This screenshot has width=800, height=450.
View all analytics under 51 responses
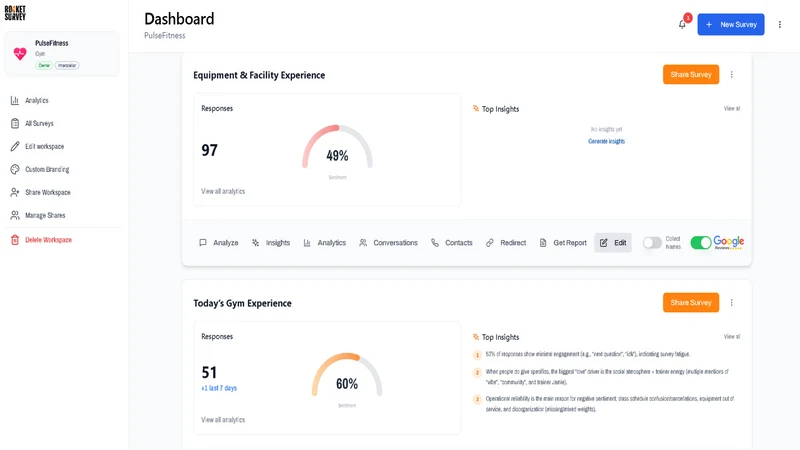coord(223,420)
